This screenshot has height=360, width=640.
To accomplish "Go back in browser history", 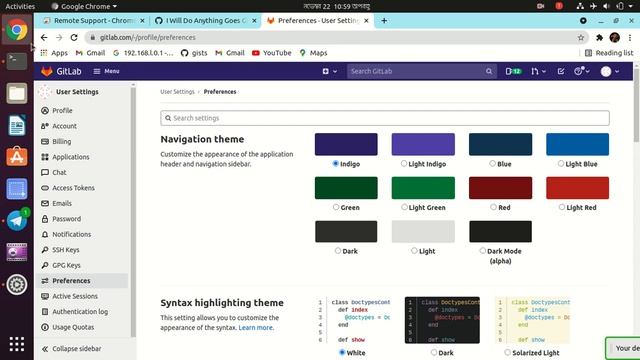I will tap(44, 38).
